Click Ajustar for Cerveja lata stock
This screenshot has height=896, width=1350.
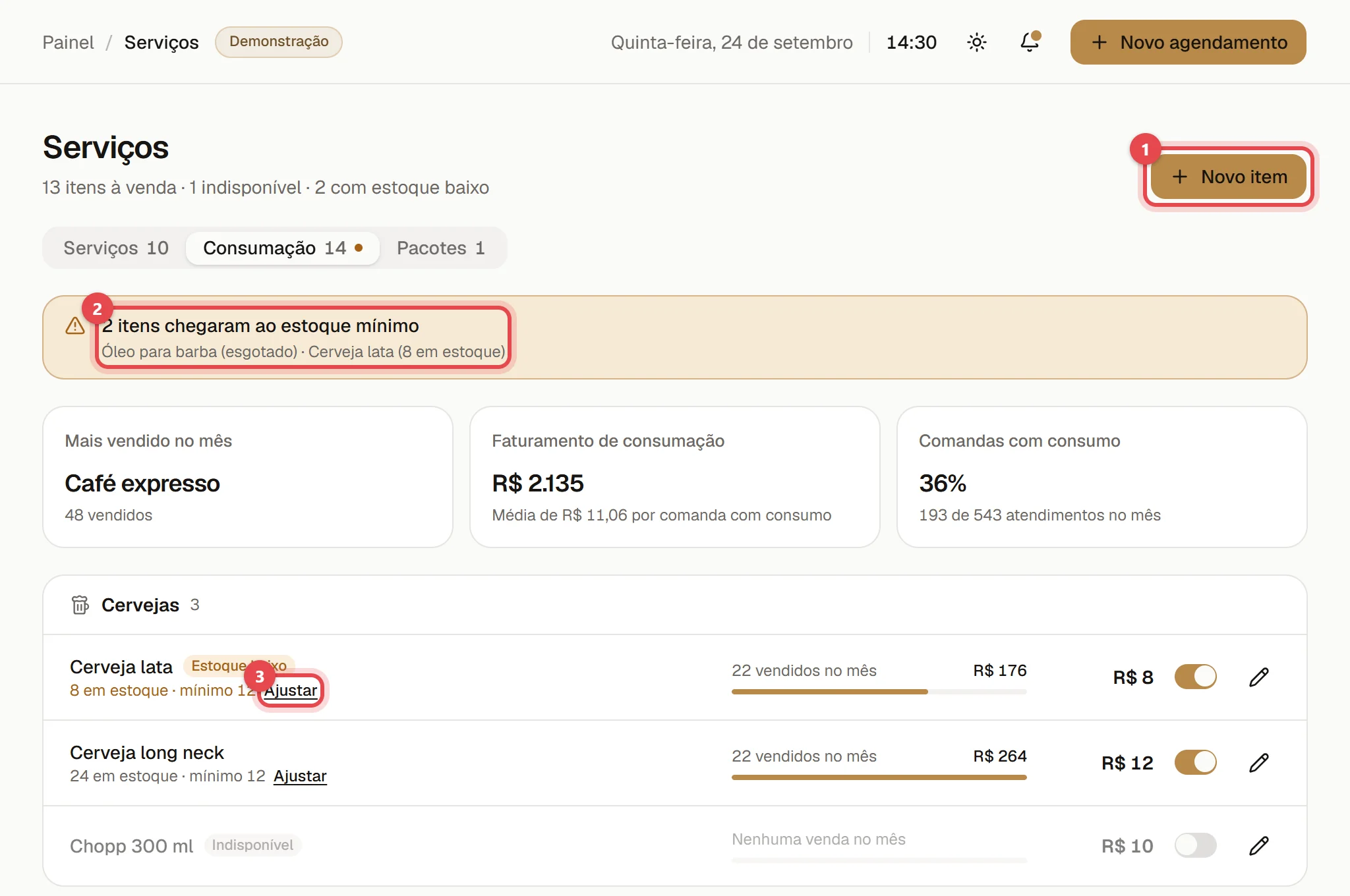(291, 690)
